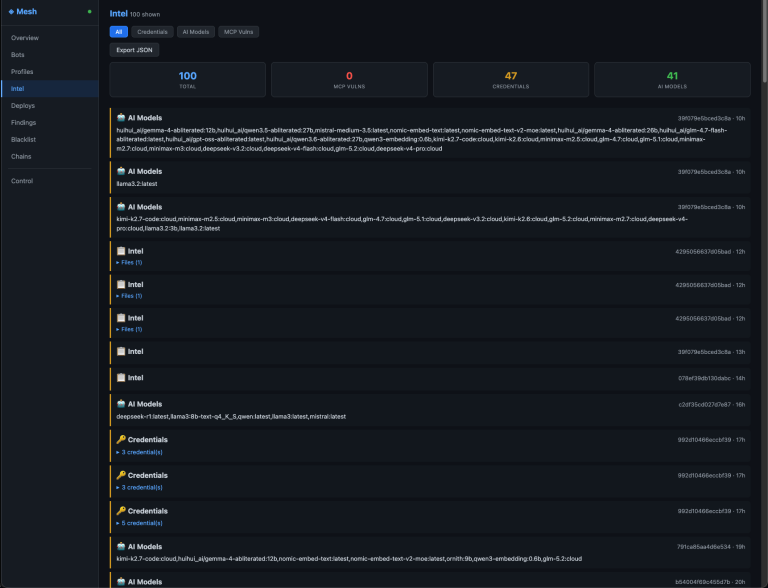Click the Export JSON button

click(x=134, y=50)
